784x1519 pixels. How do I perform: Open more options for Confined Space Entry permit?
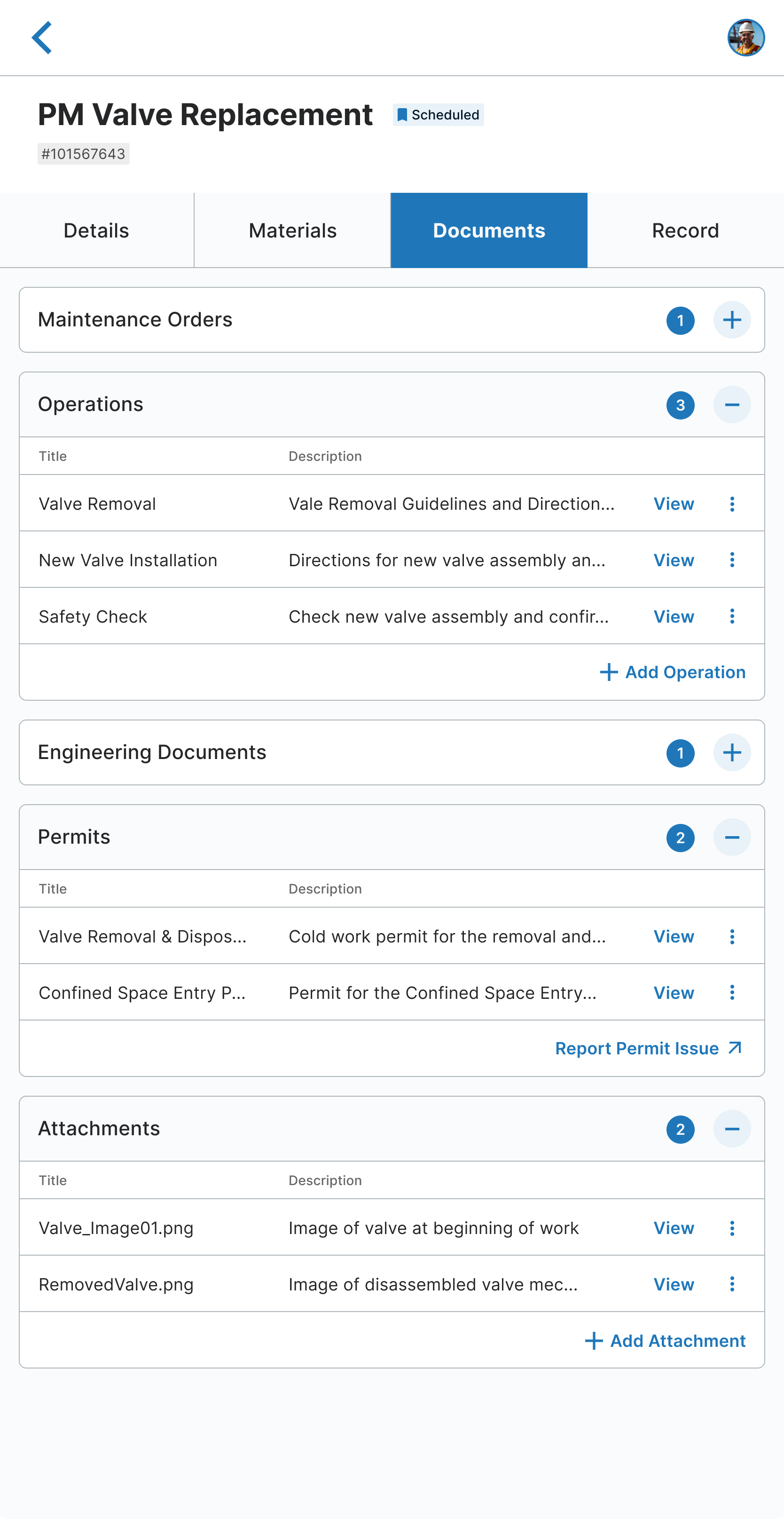pyautogui.click(x=731, y=992)
